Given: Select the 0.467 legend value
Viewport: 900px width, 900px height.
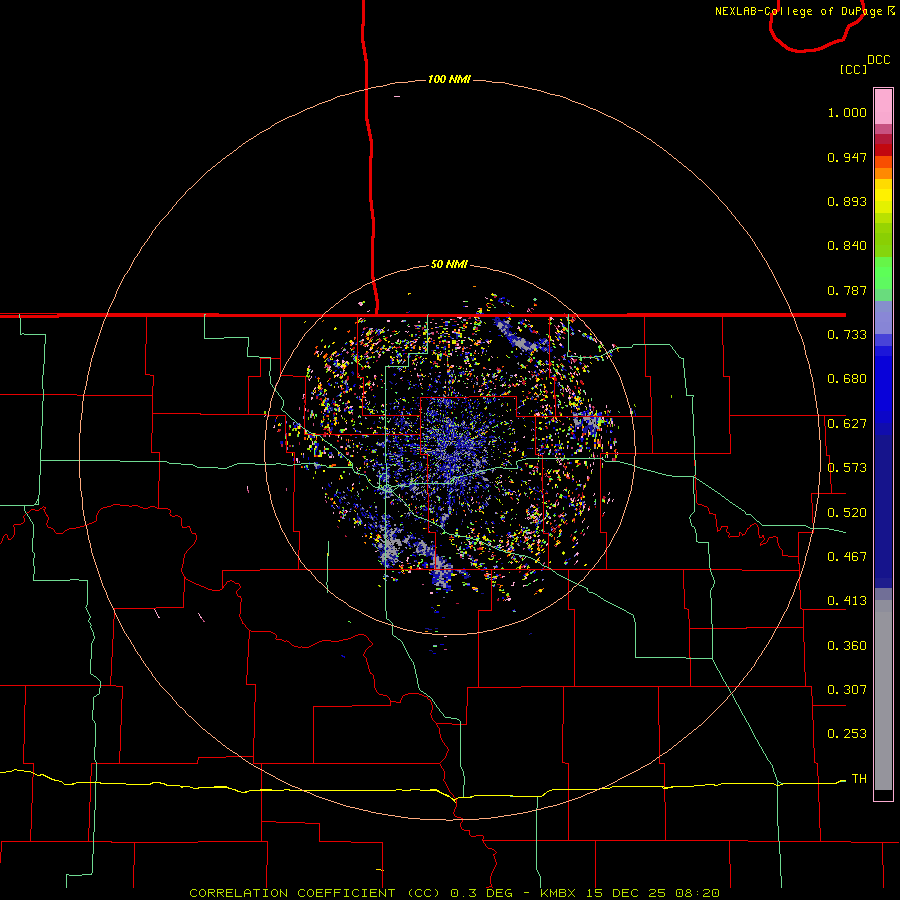Looking at the screenshot, I should click(847, 557).
